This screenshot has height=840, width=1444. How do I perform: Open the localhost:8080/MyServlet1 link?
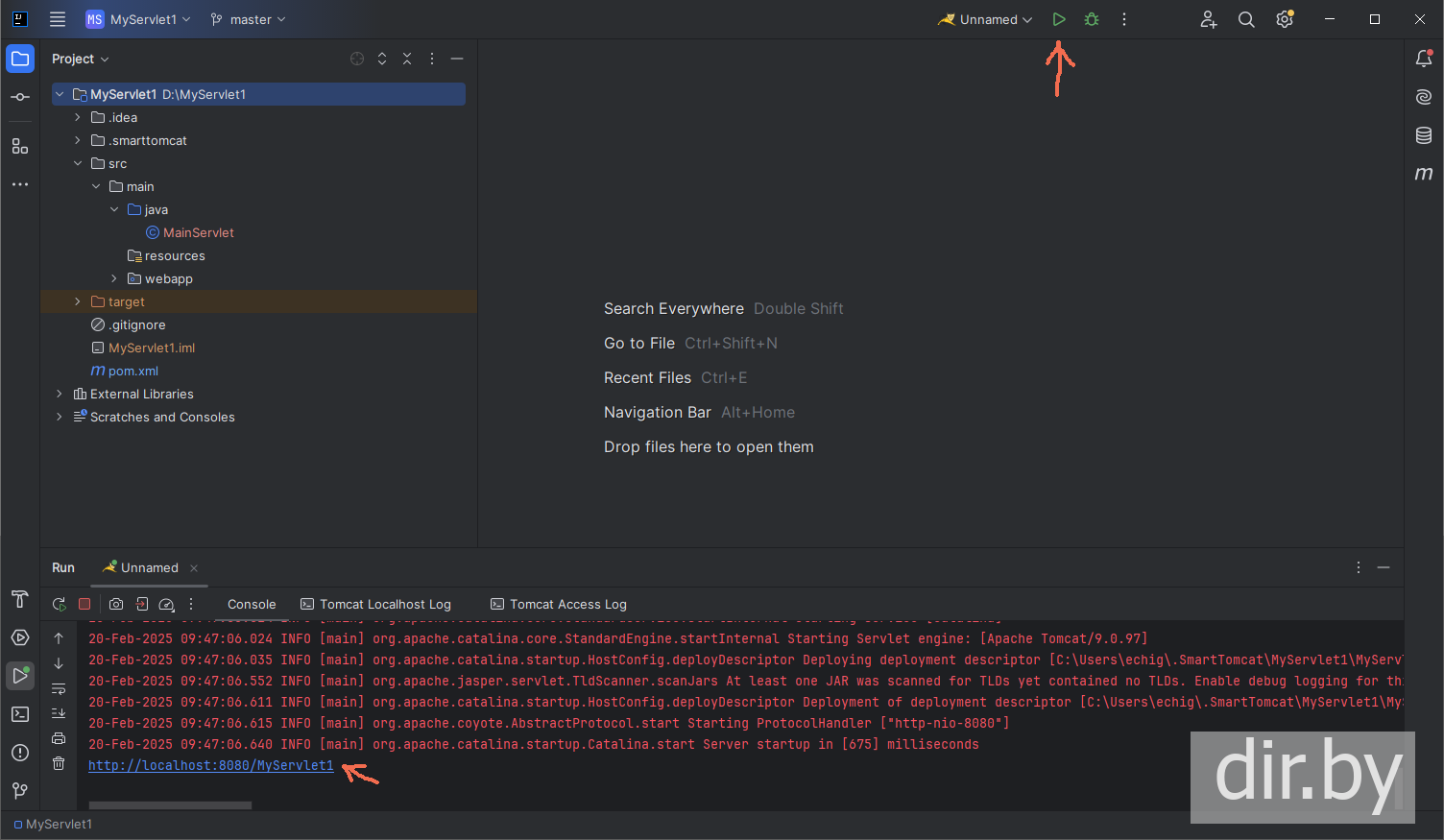click(x=211, y=765)
